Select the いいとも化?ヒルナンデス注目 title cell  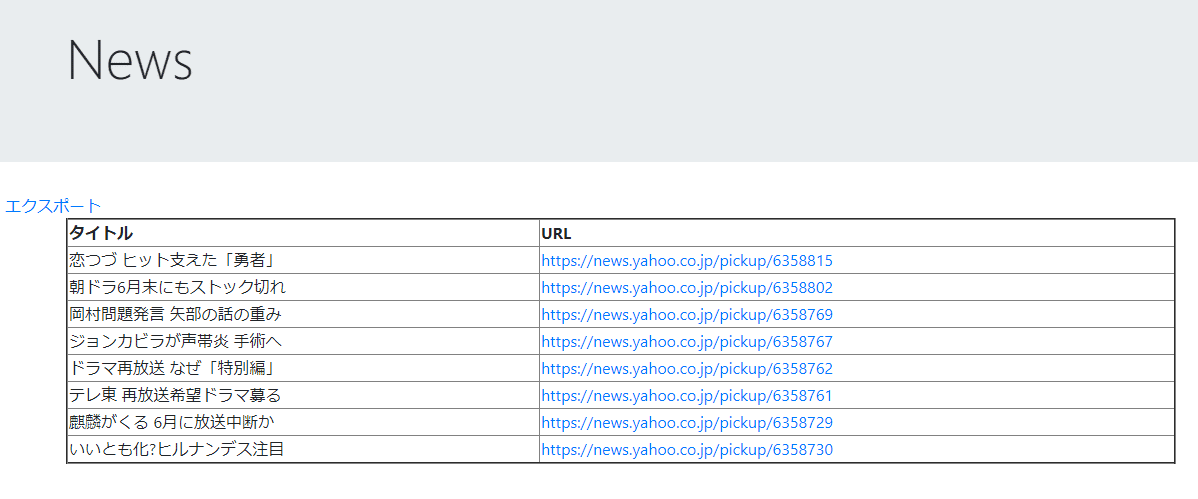(177, 449)
